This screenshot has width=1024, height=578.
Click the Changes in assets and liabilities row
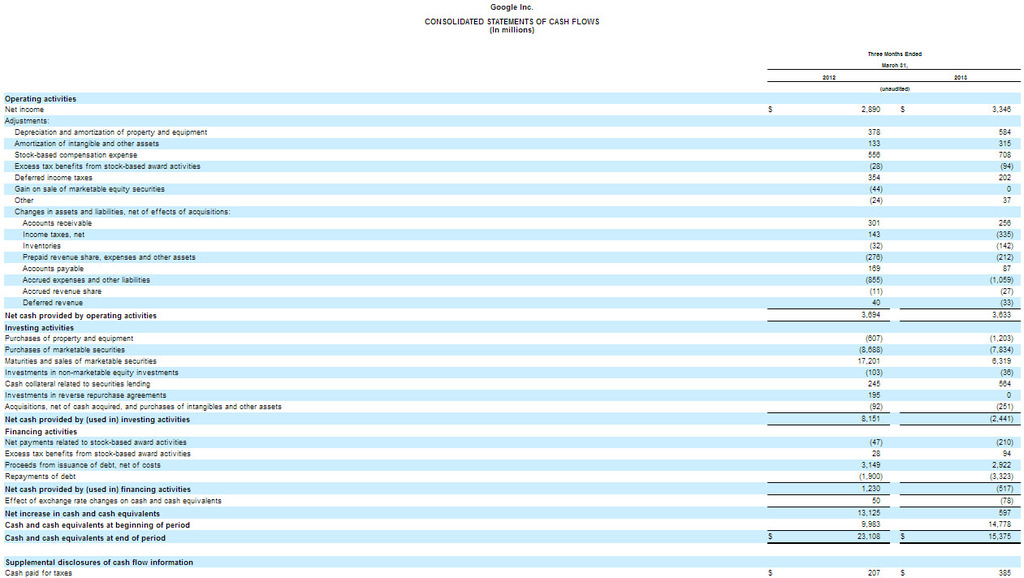point(122,212)
